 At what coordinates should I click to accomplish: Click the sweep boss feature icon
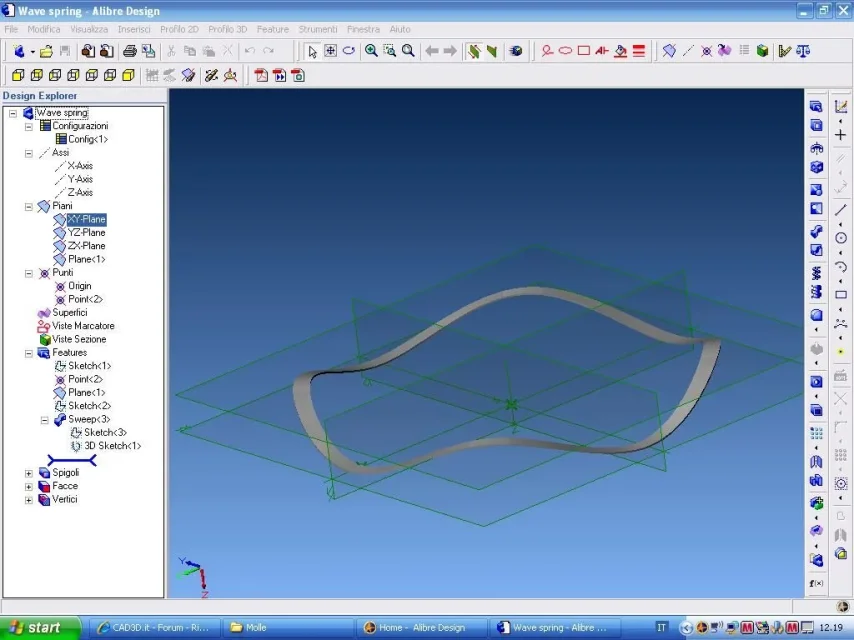[816, 231]
